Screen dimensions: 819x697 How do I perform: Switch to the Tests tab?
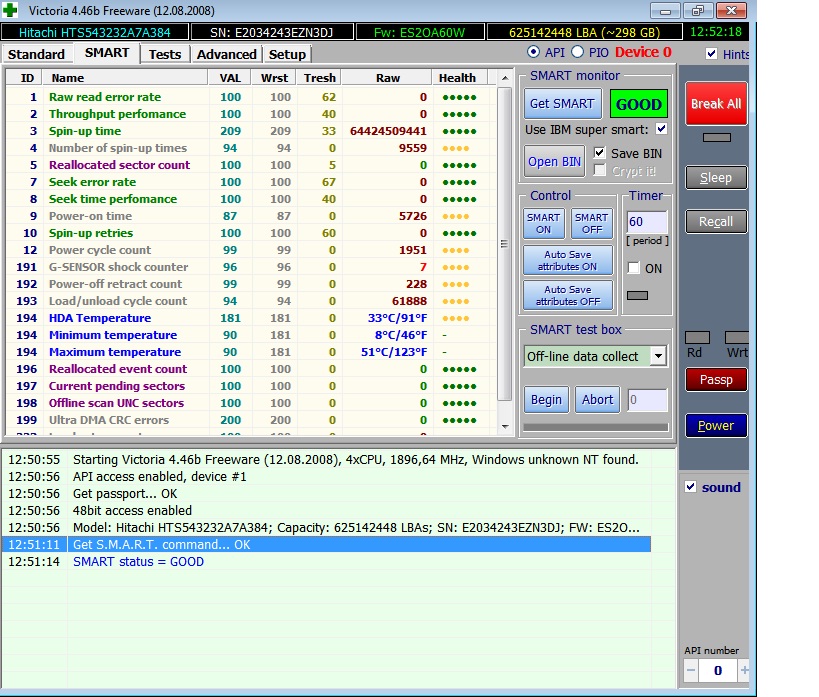tap(165, 54)
